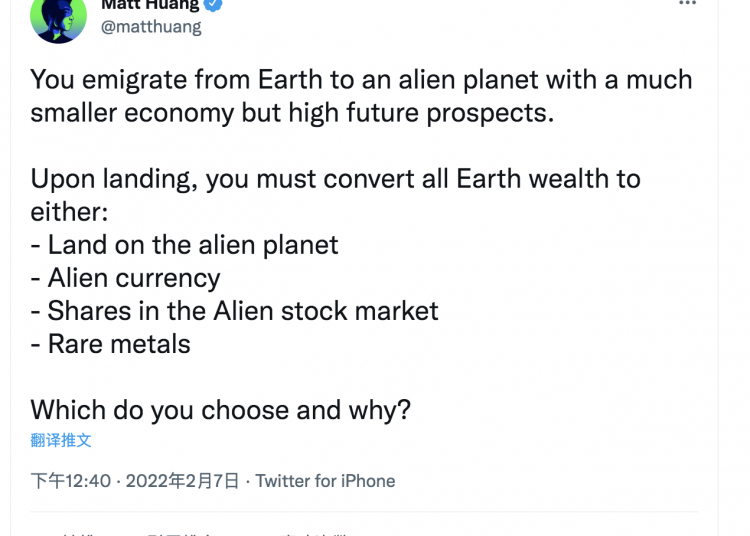Click the word 'either:' in the tweet
Image resolution: width=750 pixels, height=536 pixels.
click(x=68, y=212)
